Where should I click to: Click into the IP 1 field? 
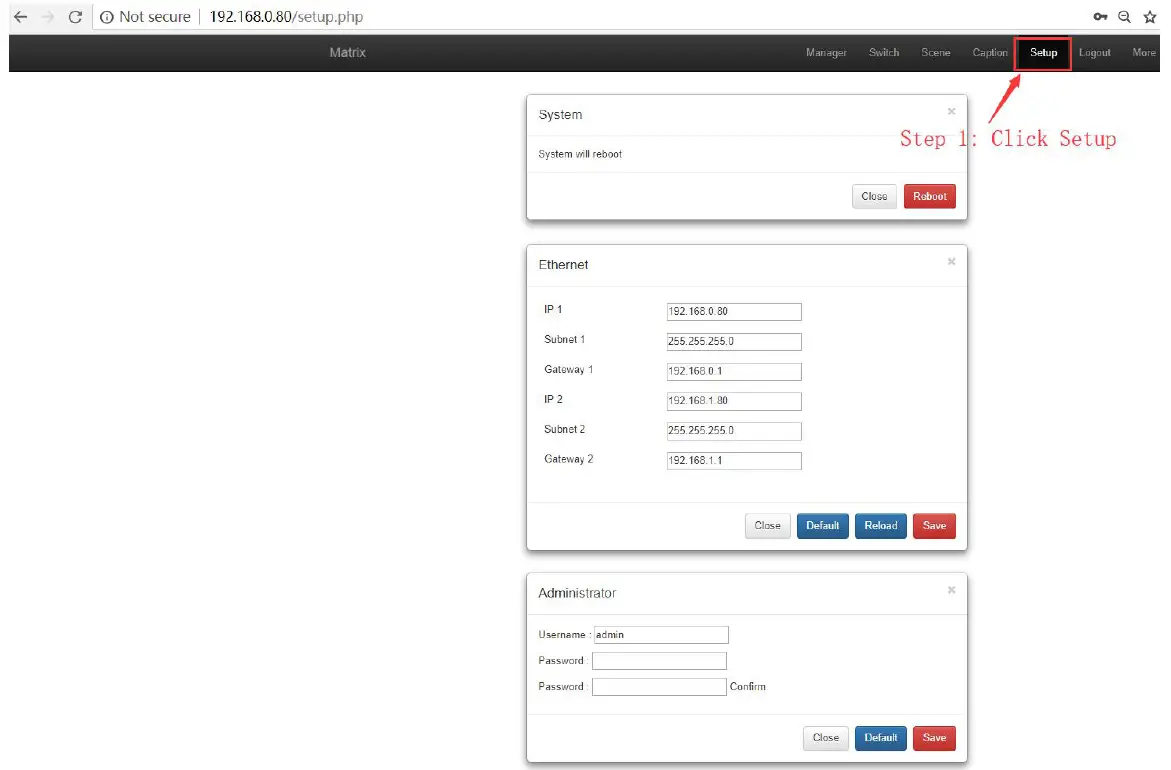733,311
